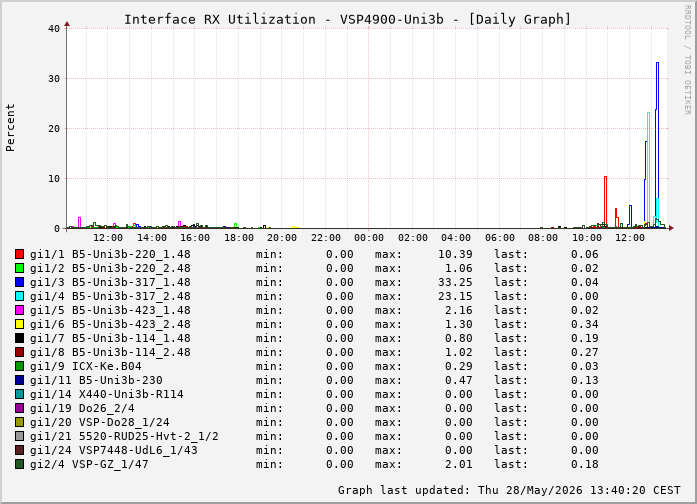
Task: Click the cyan spike peaking near 23 percent
Action: (649, 169)
